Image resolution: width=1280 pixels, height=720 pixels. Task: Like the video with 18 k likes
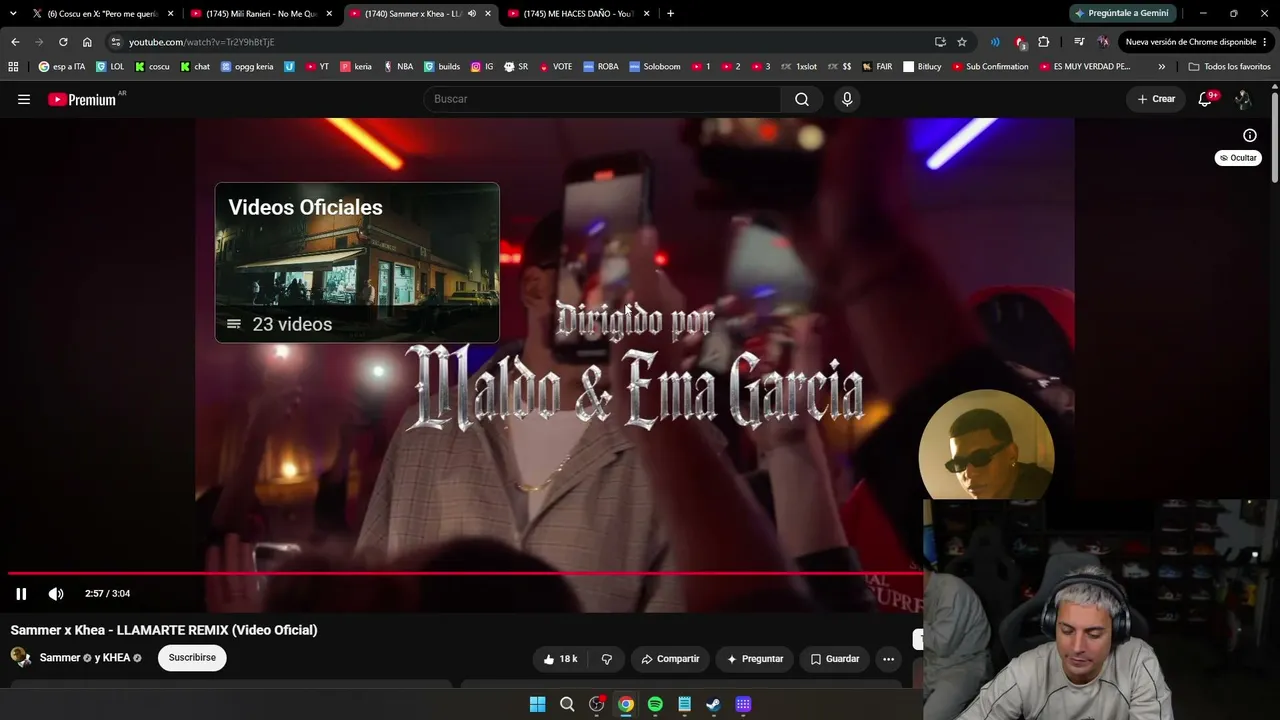click(x=560, y=659)
